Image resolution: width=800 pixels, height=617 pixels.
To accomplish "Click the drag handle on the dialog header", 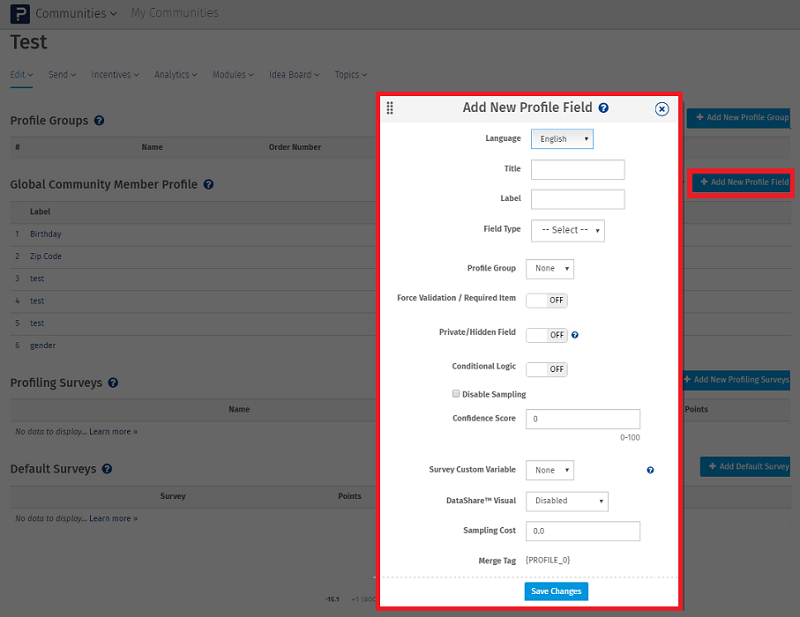I will coord(391,107).
